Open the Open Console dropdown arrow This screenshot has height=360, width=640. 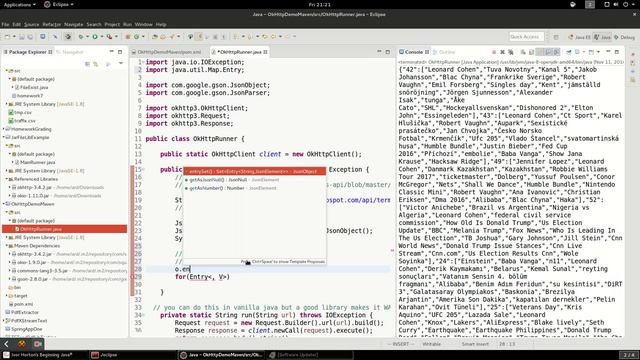(598, 52)
